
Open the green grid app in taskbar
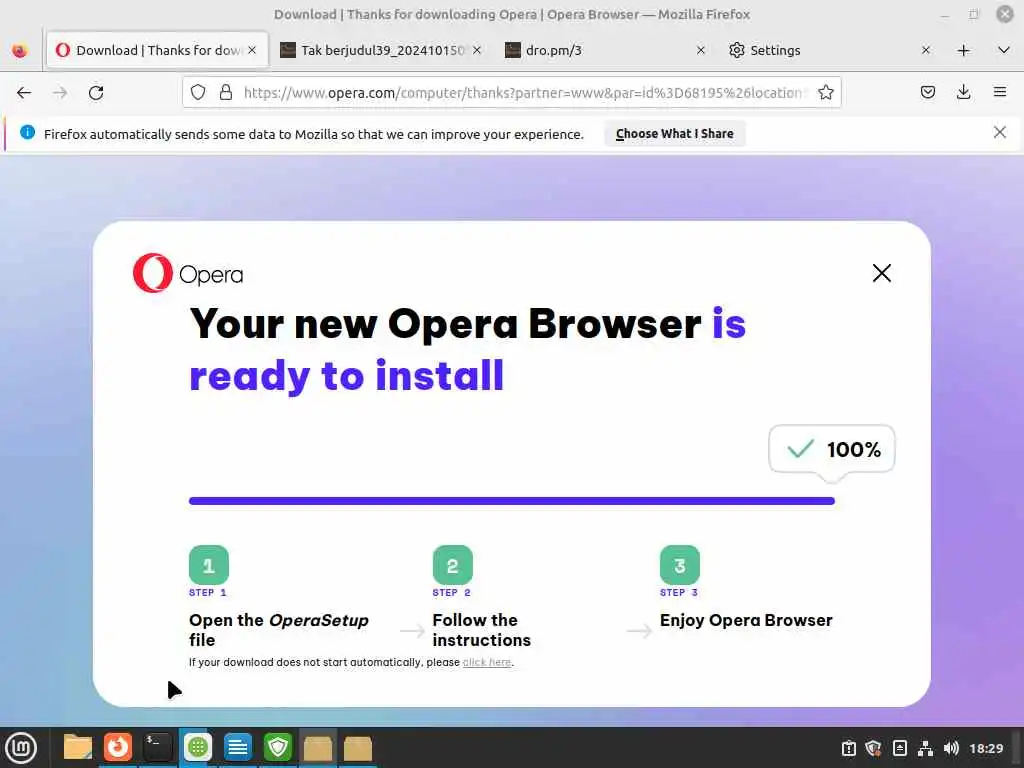[x=197, y=747]
